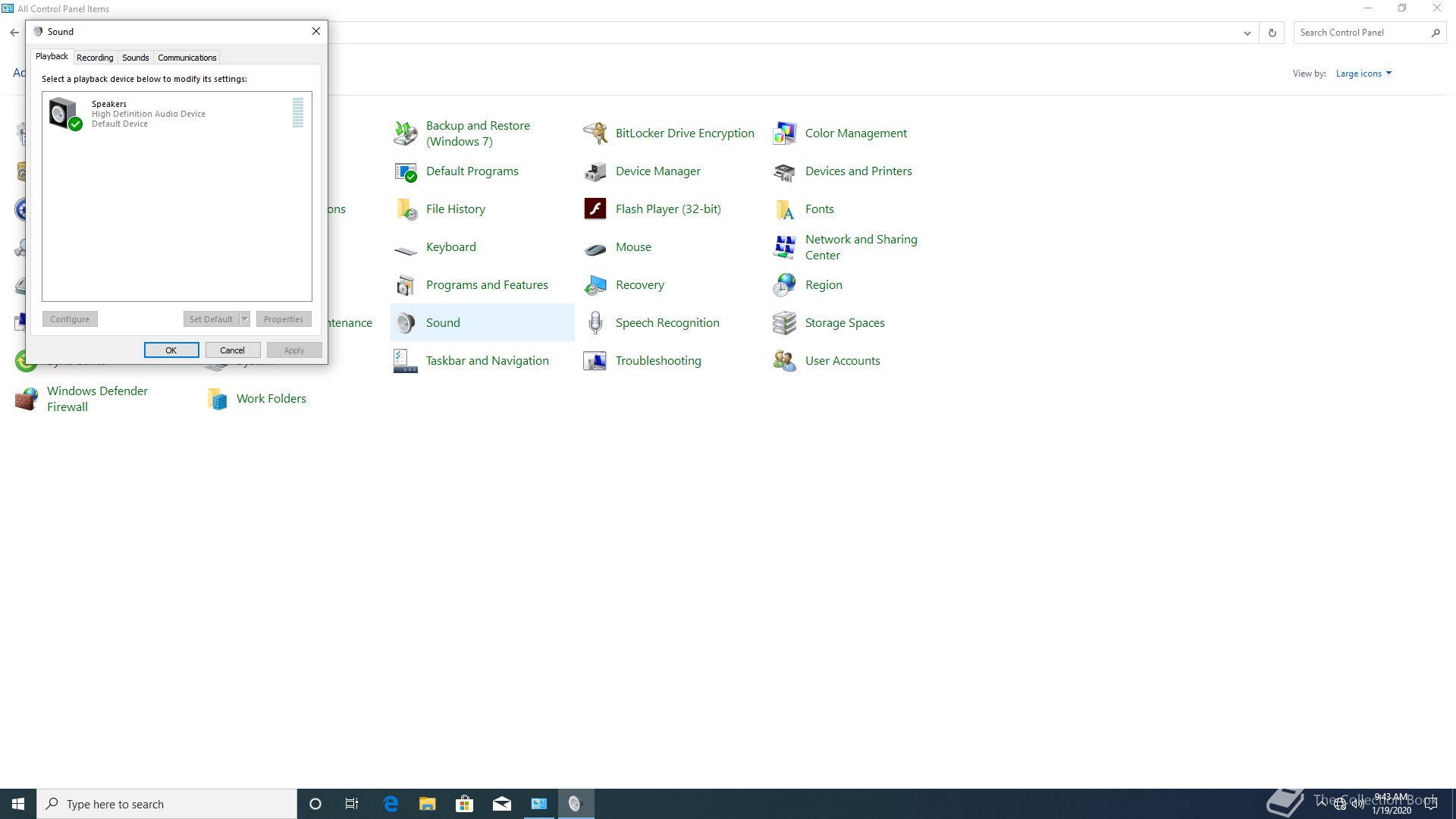
Task: Click Cancel in the Sound dialog
Action: pyautogui.click(x=232, y=350)
